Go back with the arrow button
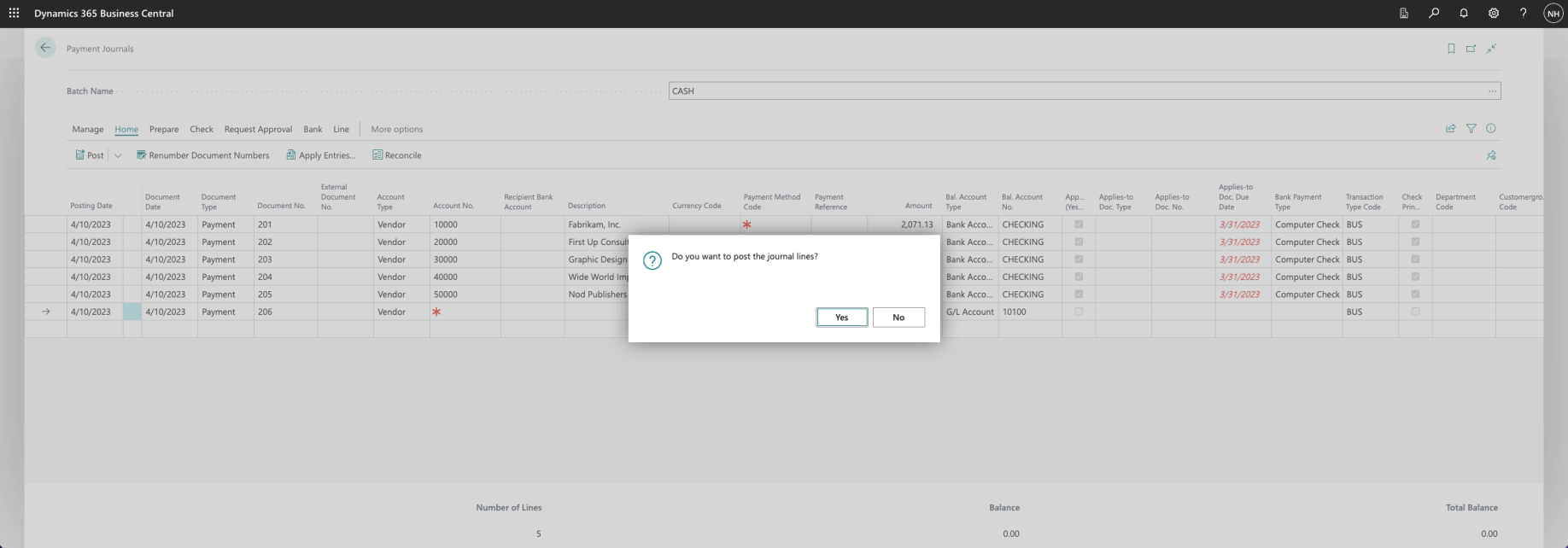Viewport: 1568px width, 548px height. coord(45,48)
